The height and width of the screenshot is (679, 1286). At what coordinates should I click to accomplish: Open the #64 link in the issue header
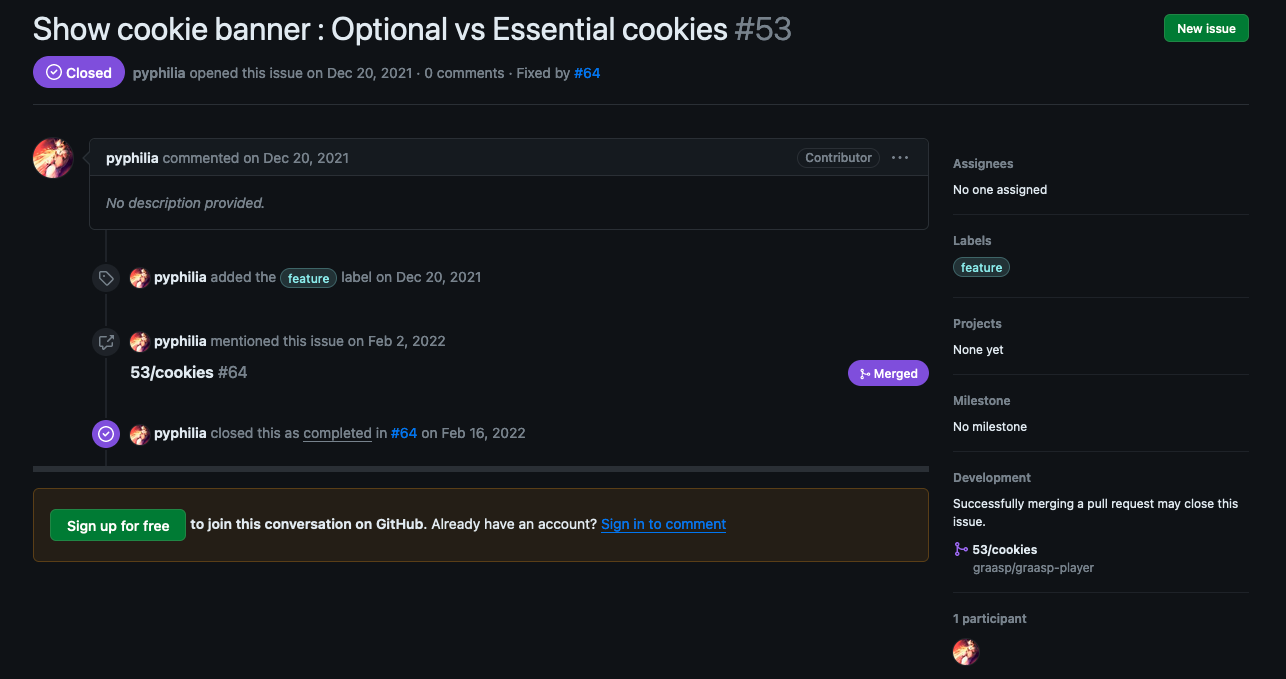pyautogui.click(x=587, y=73)
